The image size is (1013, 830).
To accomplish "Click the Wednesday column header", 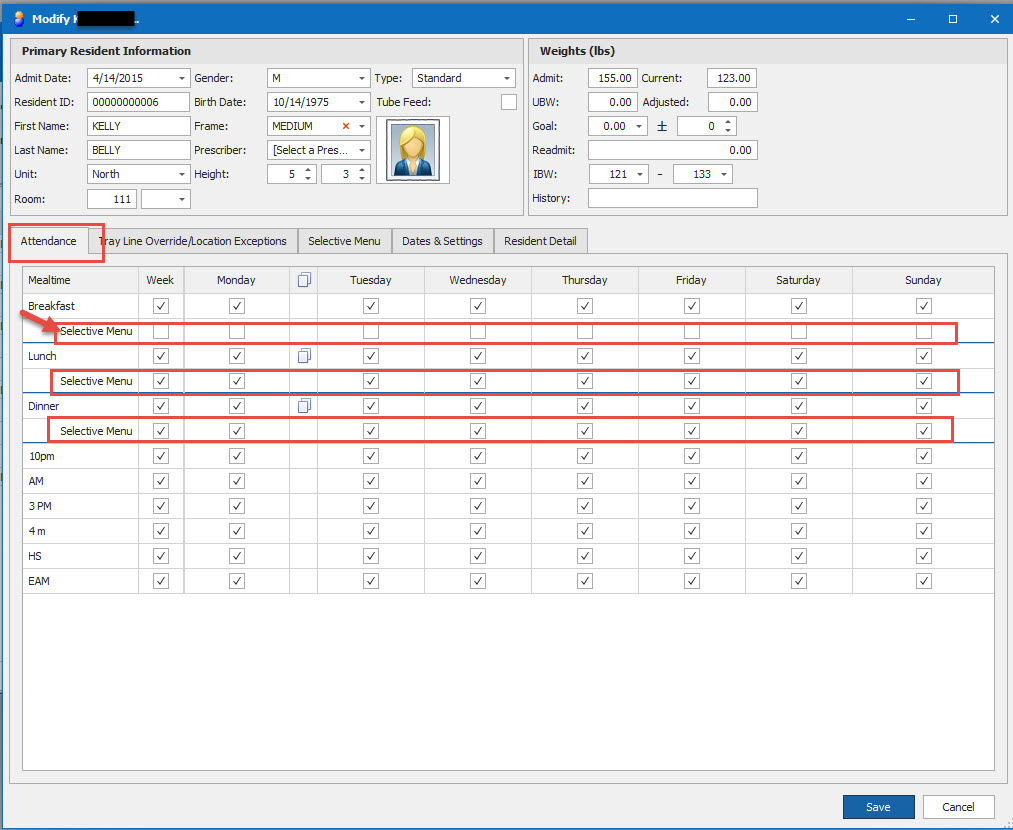I will point(477,280).
